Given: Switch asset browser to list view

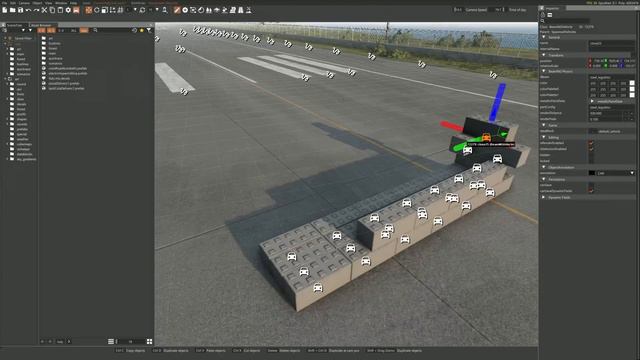Looking at the screenshot, I should 111,341.
